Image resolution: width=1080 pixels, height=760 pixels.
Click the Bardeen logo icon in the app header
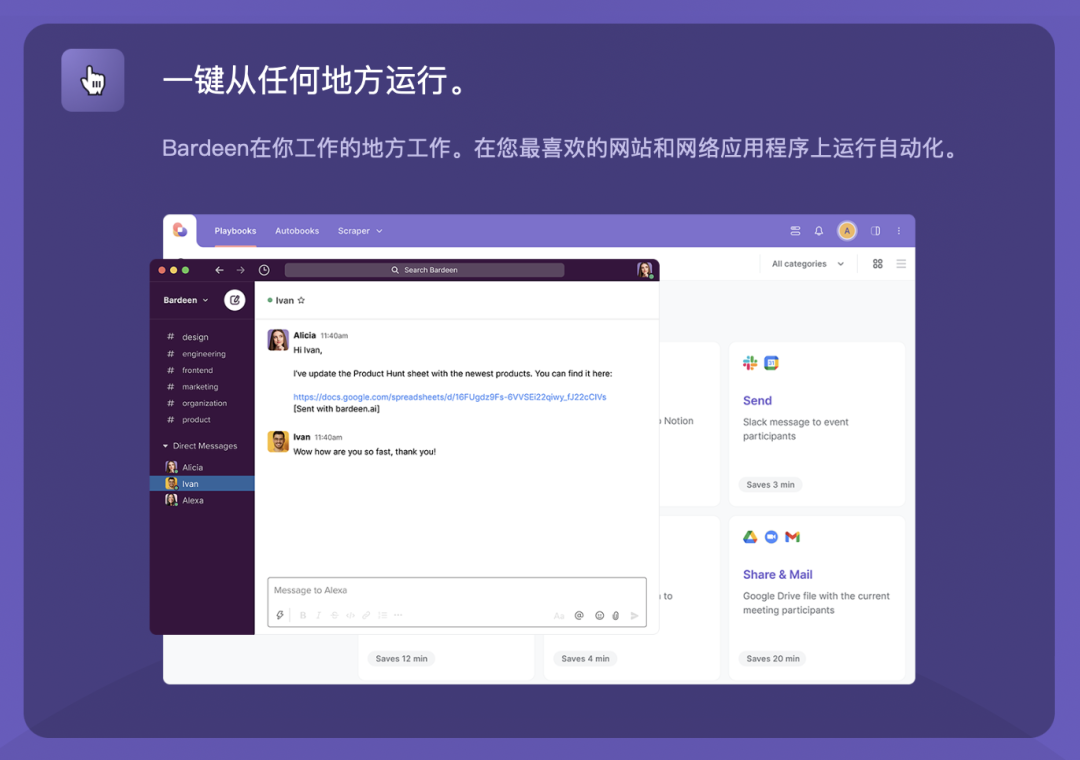[180, 230]
